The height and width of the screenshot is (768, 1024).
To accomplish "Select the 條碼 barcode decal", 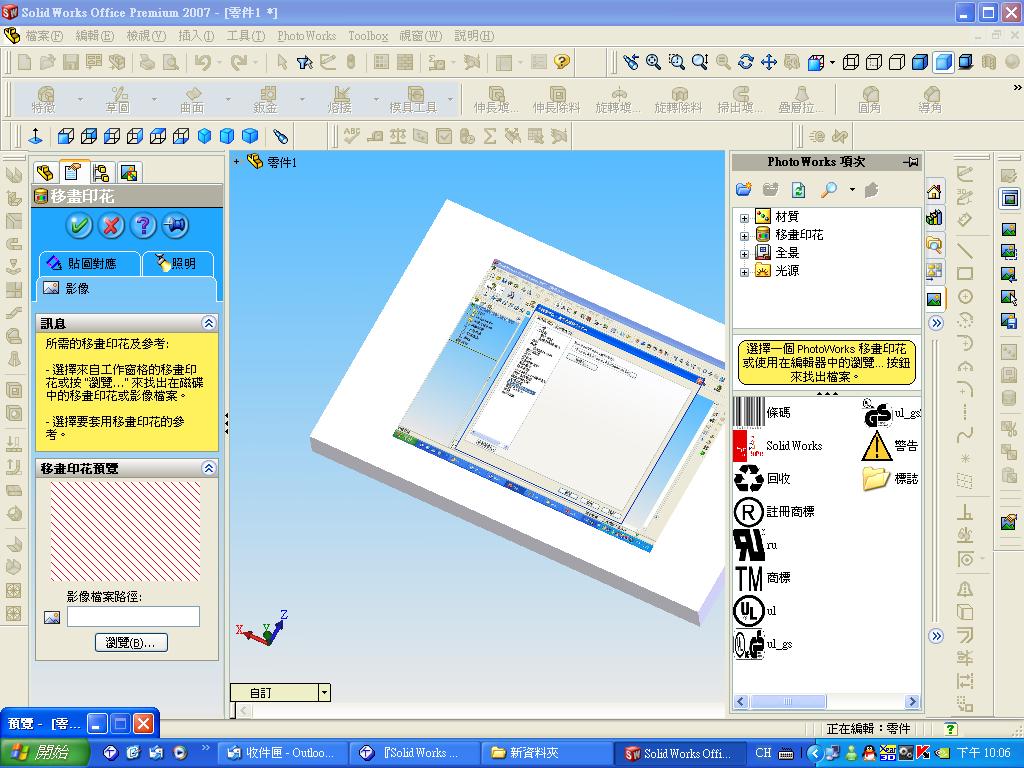I will click(762, 412).
